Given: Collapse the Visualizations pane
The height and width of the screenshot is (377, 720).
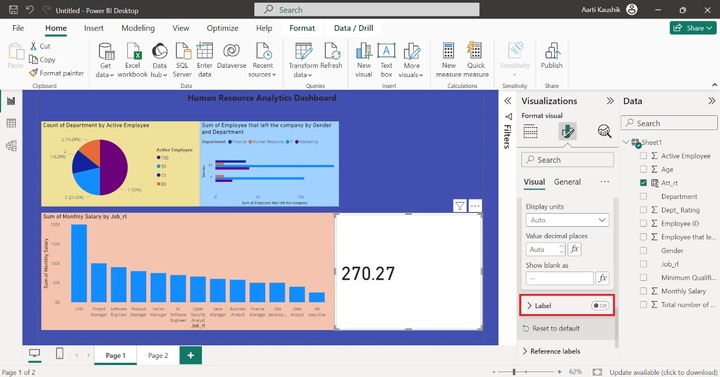Looking at the screenshot, I should click(610, 101).
